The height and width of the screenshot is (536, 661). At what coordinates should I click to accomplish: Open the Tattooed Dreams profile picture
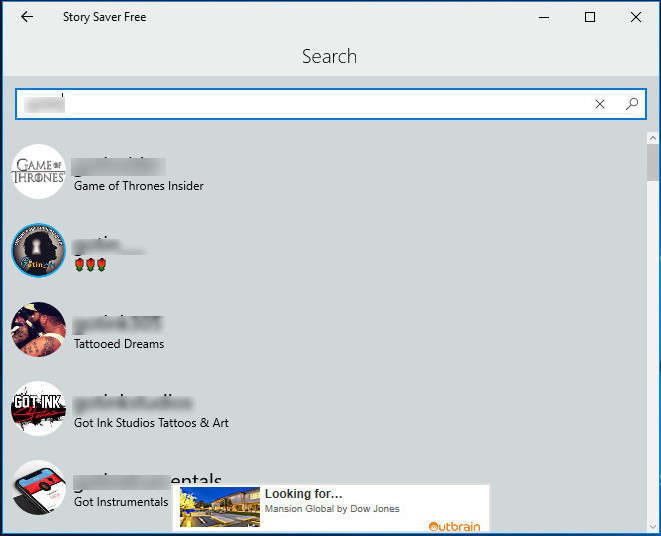pyautogui.click(x=38, y=329)
